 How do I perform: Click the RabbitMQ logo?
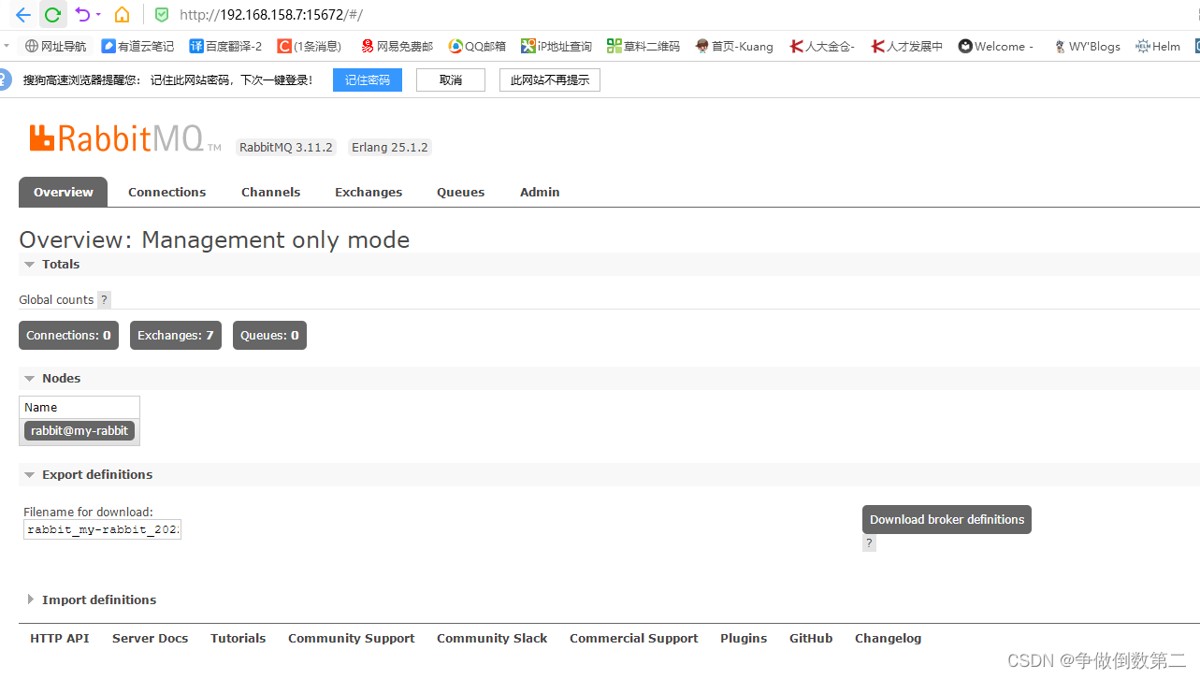[125, 138]
